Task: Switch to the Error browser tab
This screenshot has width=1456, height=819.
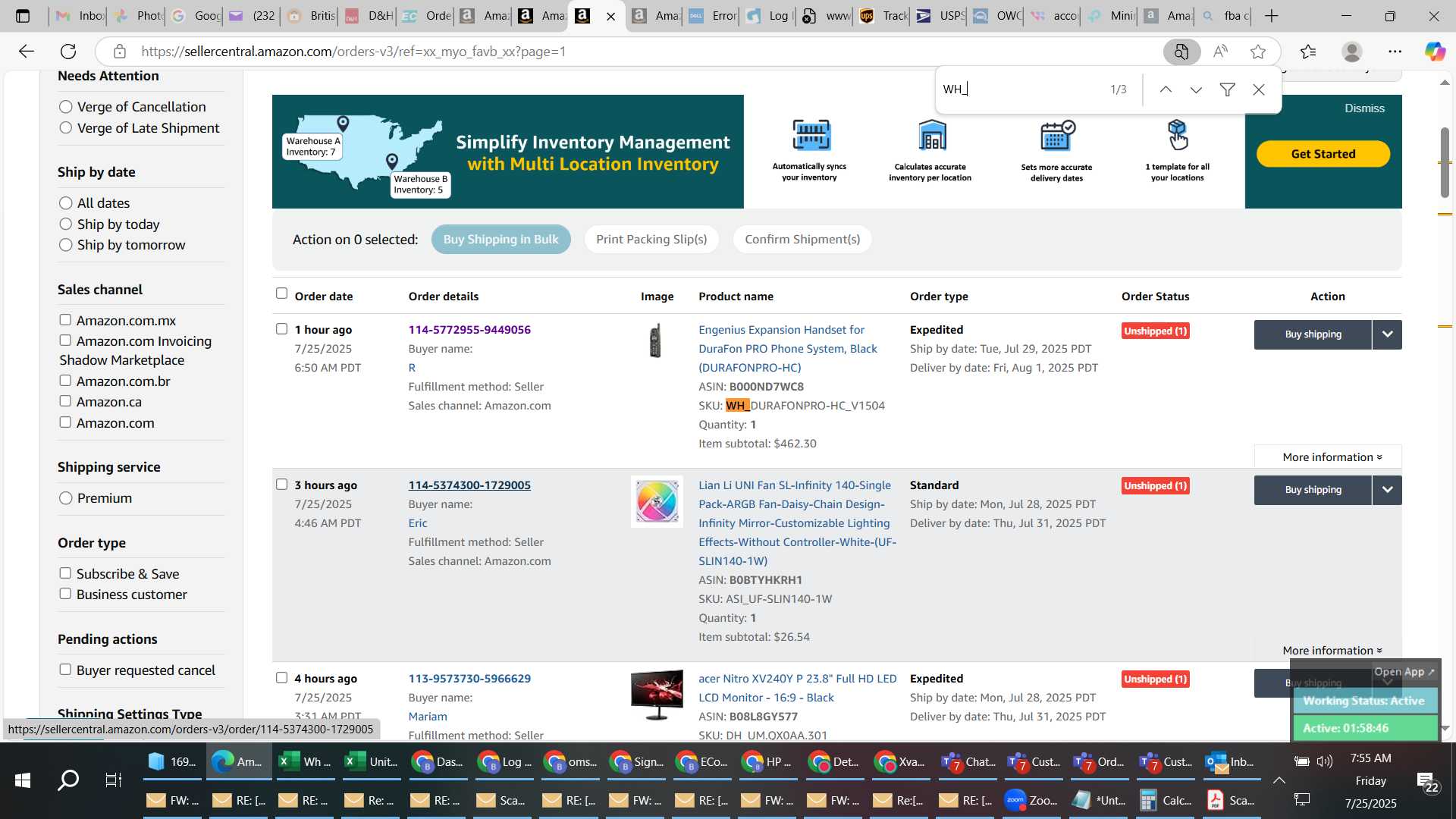Action: (x=711, y=15)
